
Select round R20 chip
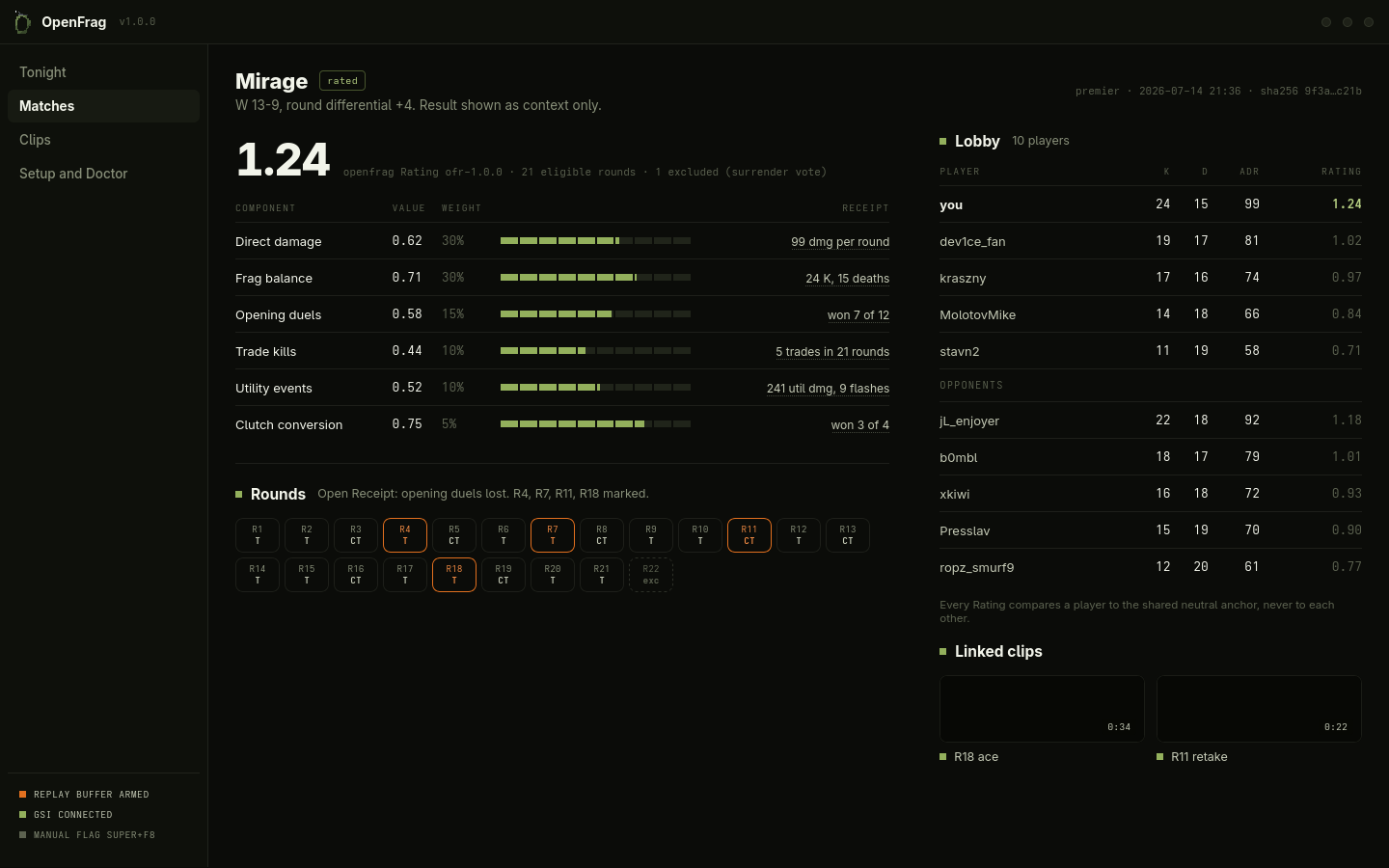click(x=553, y=575)
